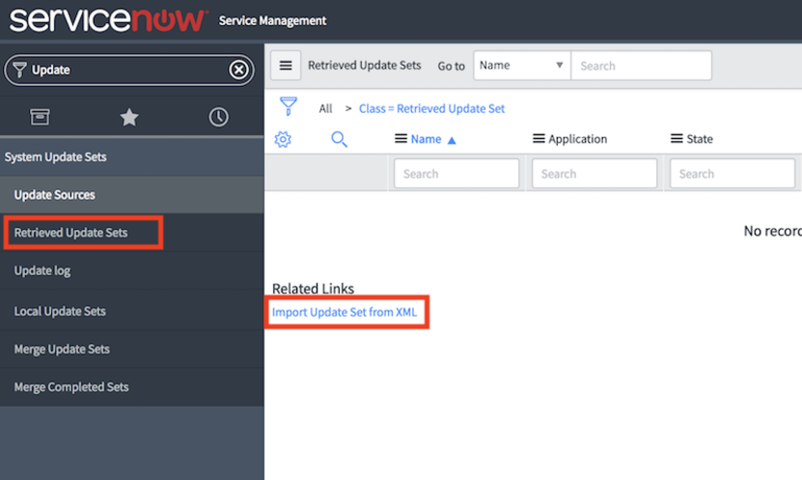Open Retrieved Update Sets module
This screenshot has height=480, width=802.
pos(132,232)
